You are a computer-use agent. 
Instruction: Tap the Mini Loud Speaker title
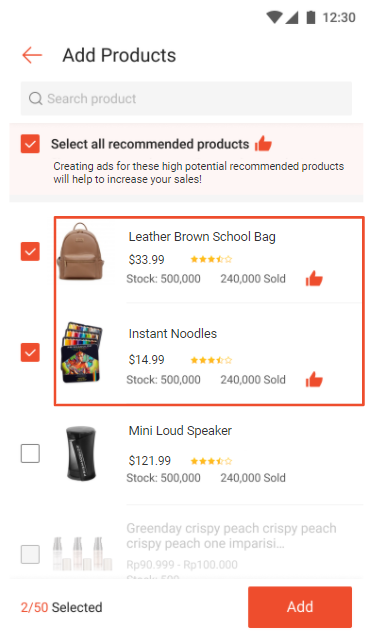coord(180,430)
